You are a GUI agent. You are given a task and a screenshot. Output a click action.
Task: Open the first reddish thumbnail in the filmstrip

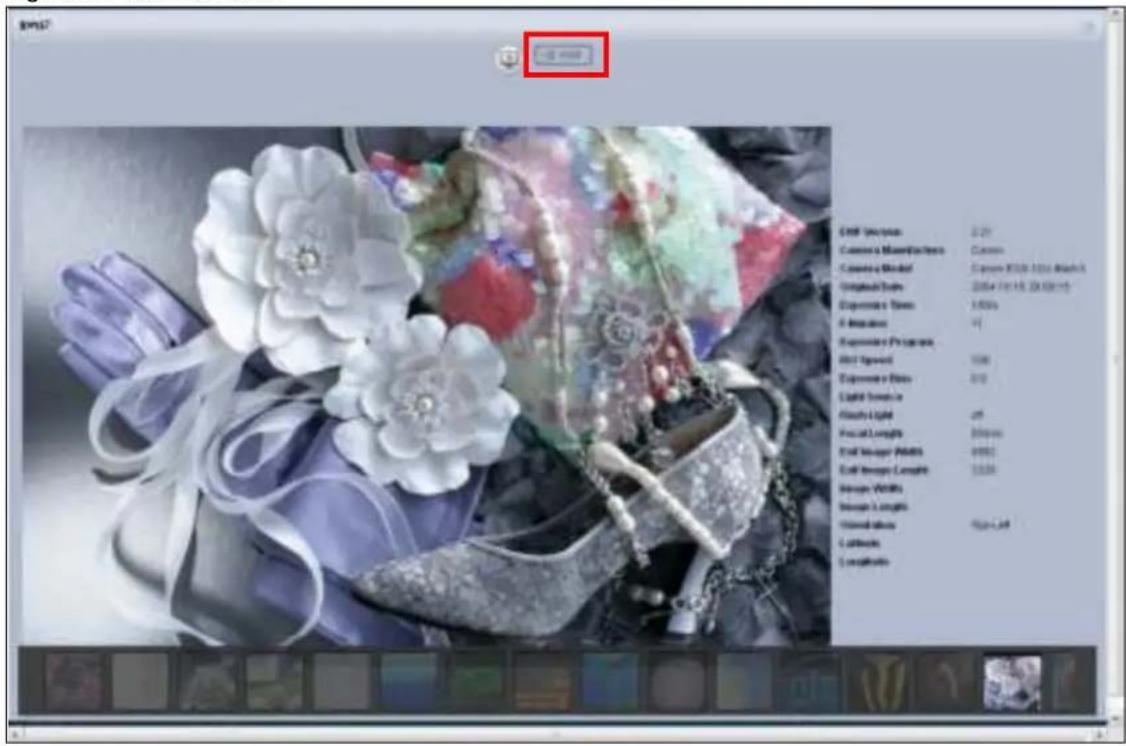73,682
